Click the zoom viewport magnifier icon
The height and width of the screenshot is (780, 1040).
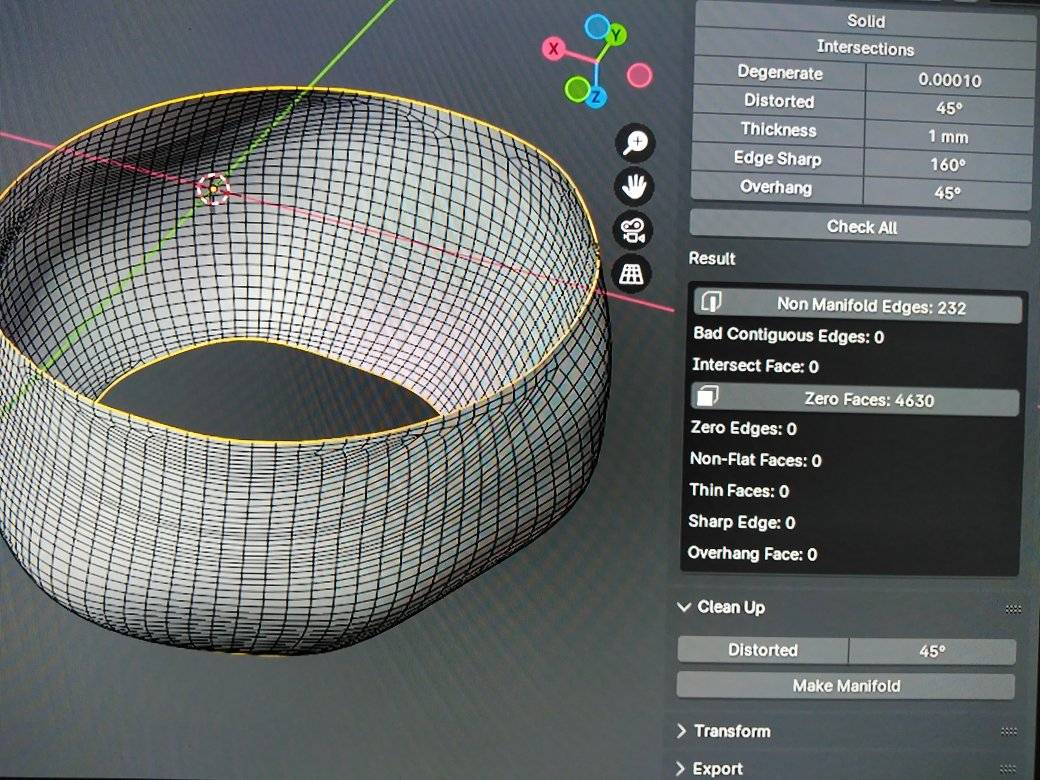[x=635, y=143]
